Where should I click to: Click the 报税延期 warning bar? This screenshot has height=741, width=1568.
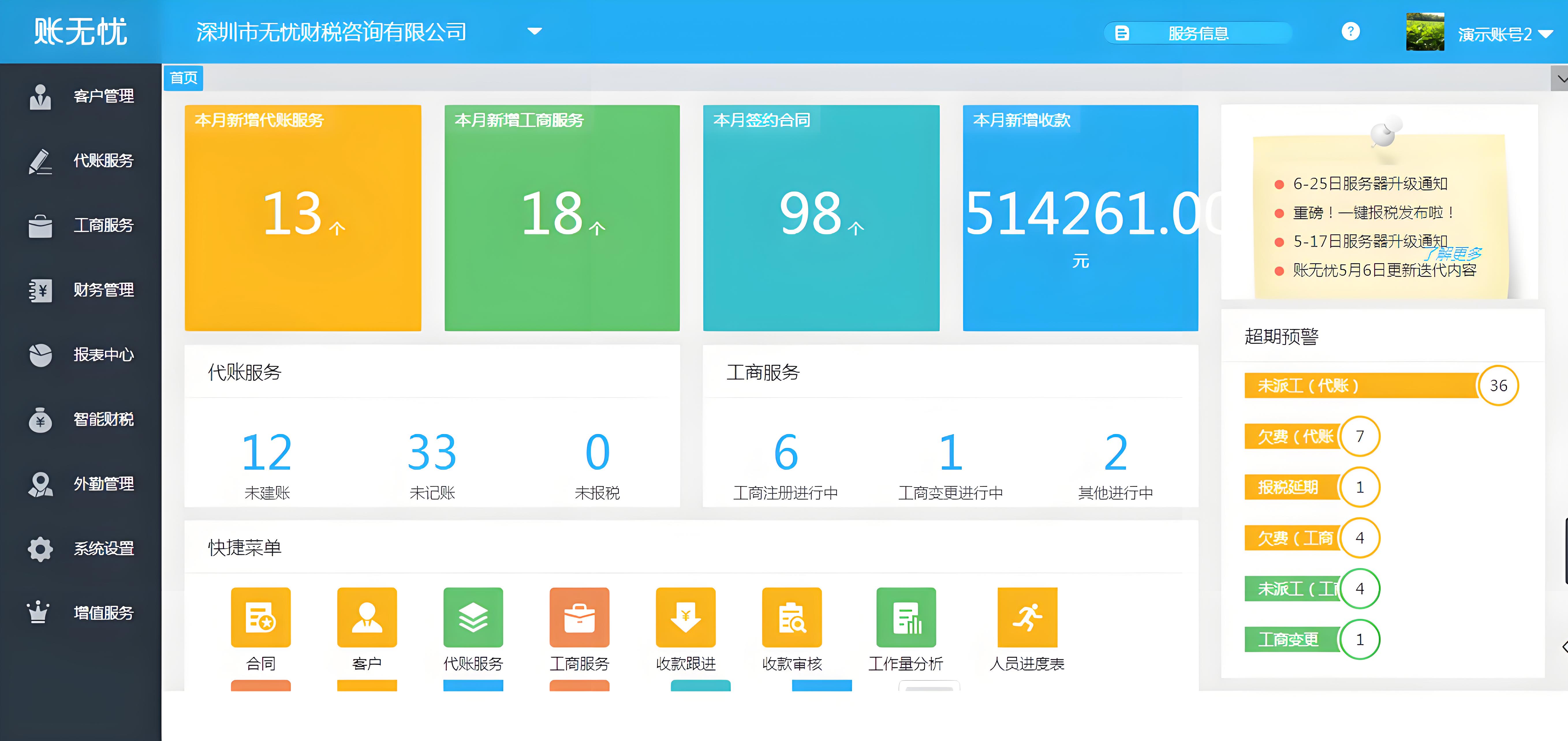pyautogui.click(x=1293, y=487)
